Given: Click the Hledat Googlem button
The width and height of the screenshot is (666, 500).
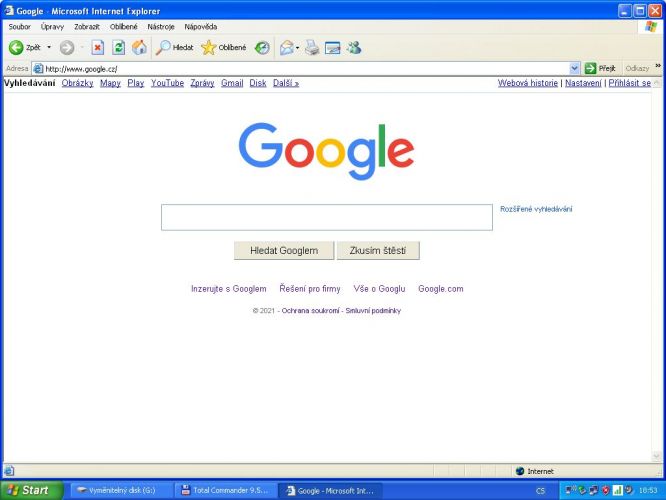Looking at the screenshot, I should click(284, 251).
